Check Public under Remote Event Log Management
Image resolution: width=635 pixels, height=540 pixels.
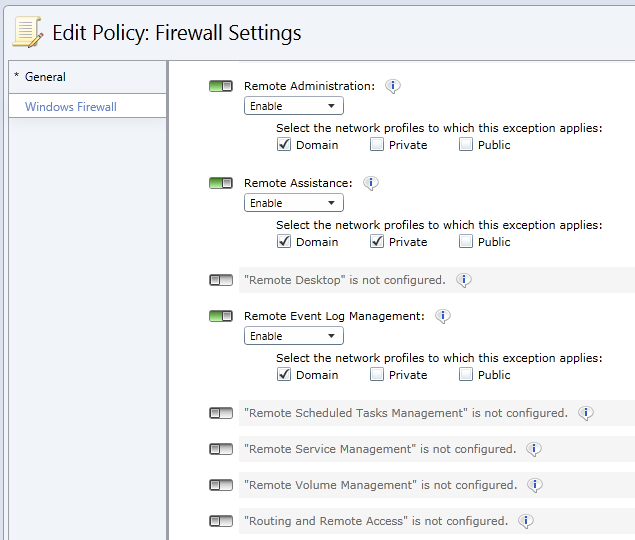point(467,375)
